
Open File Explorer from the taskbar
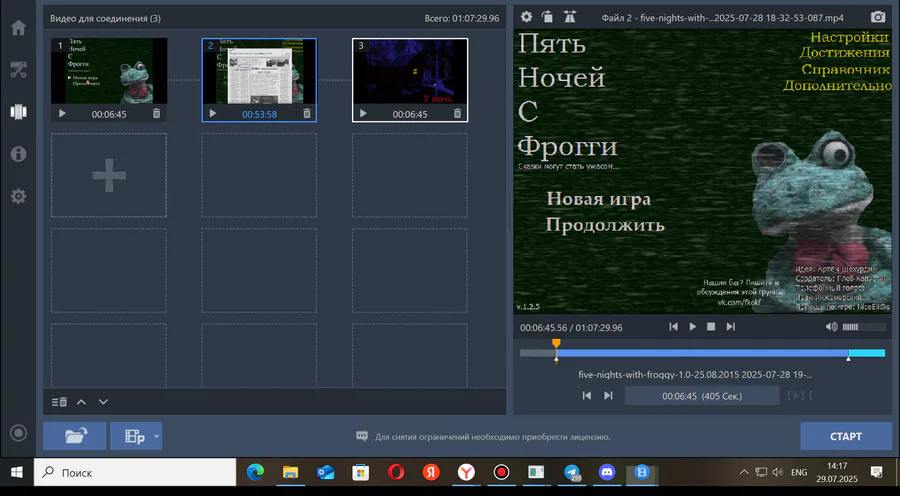tap(290, 472)
